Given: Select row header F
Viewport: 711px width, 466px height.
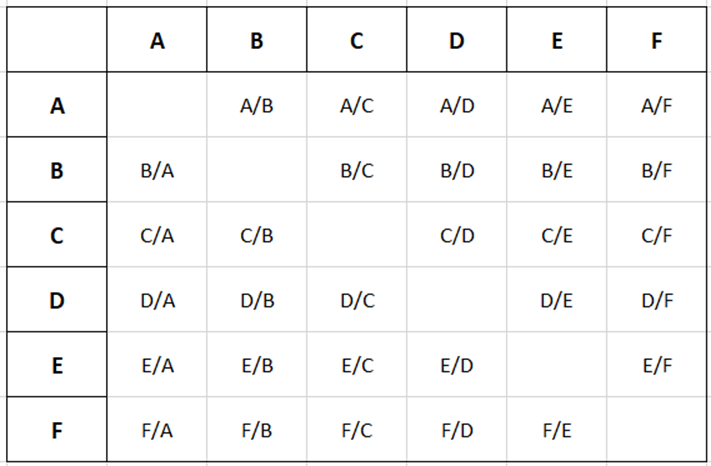Looking at the screenshot, I should [x=57, y=430].
